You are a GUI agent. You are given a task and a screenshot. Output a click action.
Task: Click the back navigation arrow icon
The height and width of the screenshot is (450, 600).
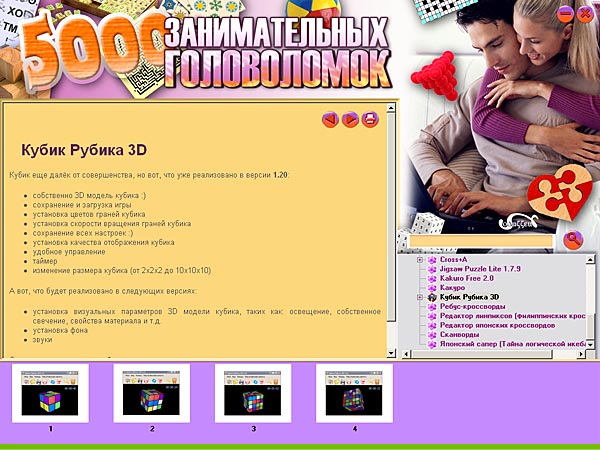coord(330,120)
